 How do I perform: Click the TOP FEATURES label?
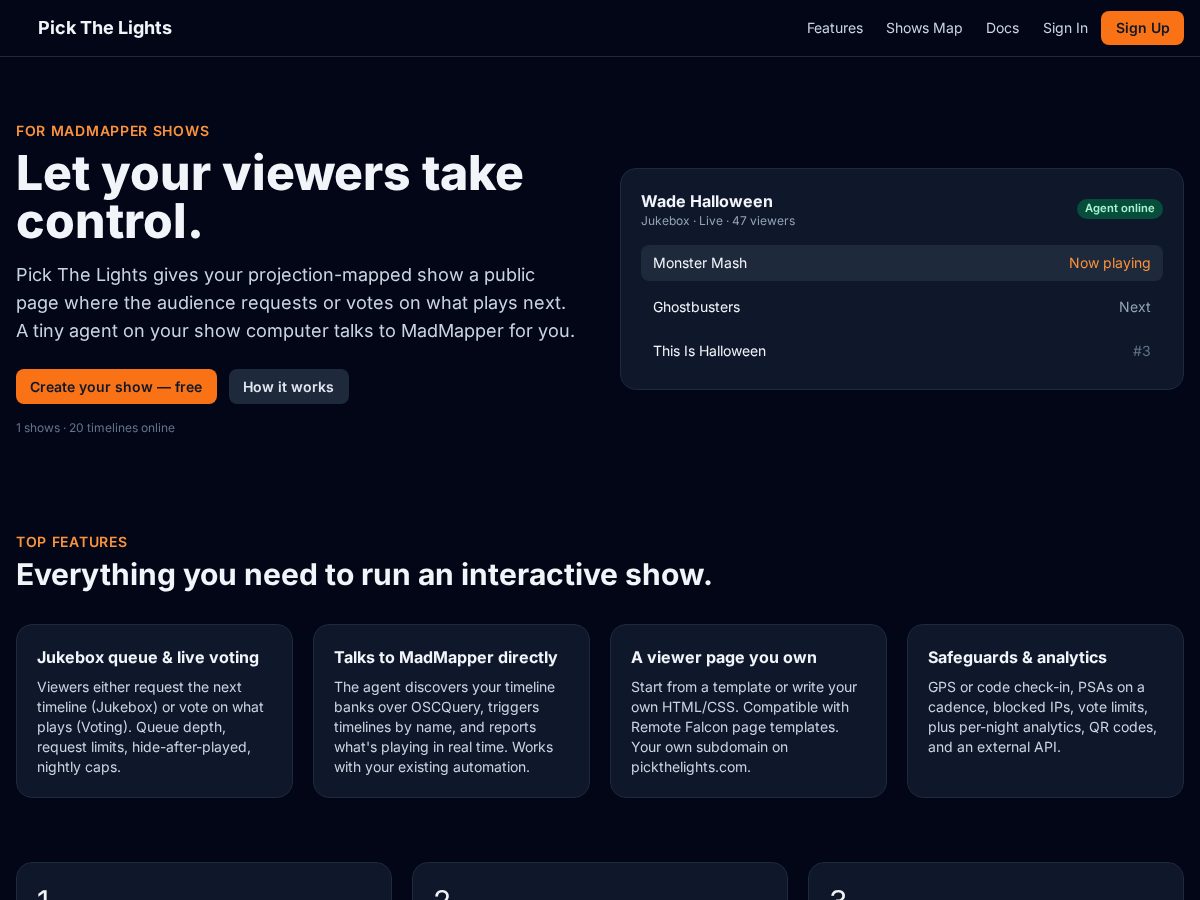pos(72,542)
